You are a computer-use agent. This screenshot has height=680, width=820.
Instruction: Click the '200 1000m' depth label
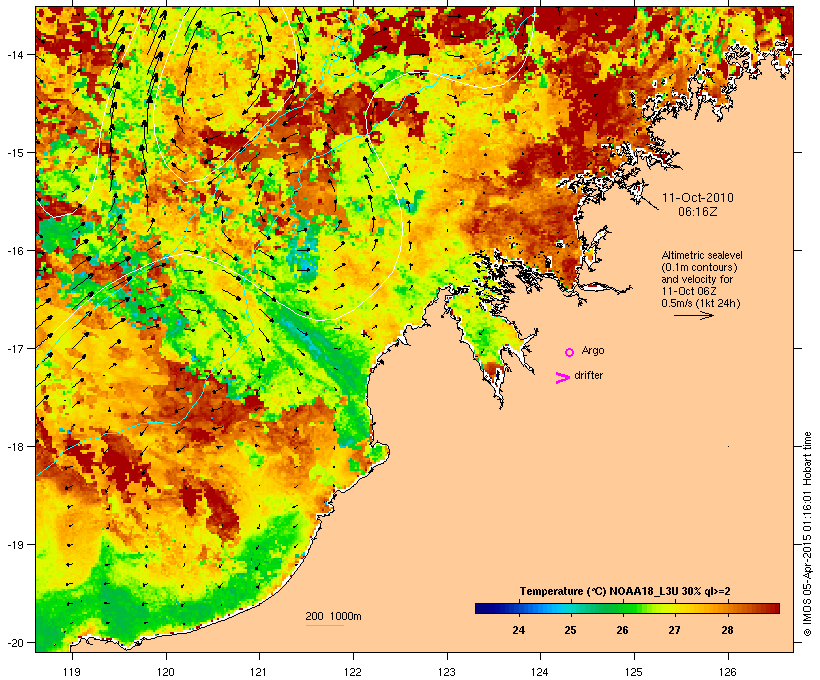pos(333,616)
